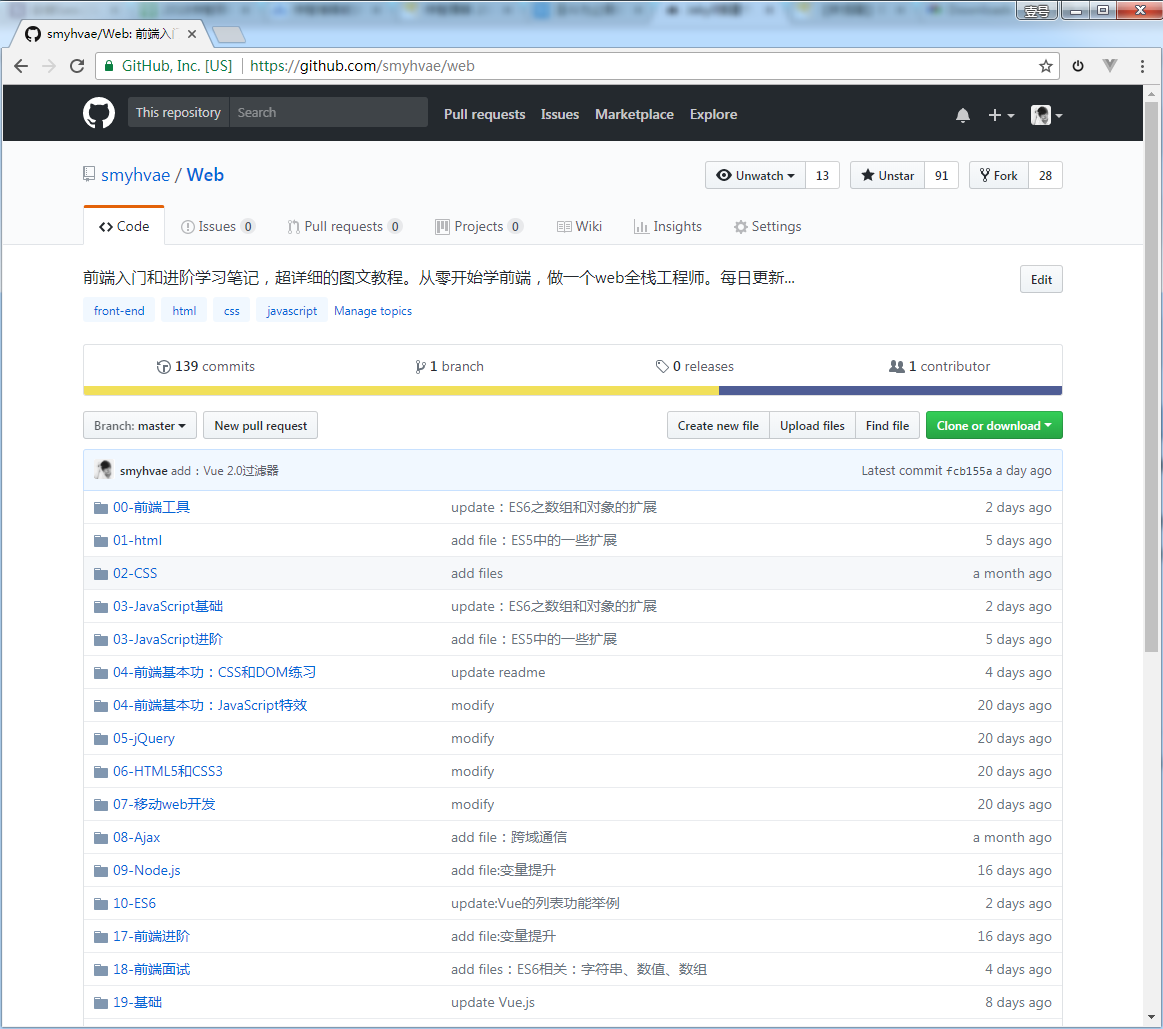
Task: Click the folder icon next to 05-jQuery
Action: tap(101, 739)
